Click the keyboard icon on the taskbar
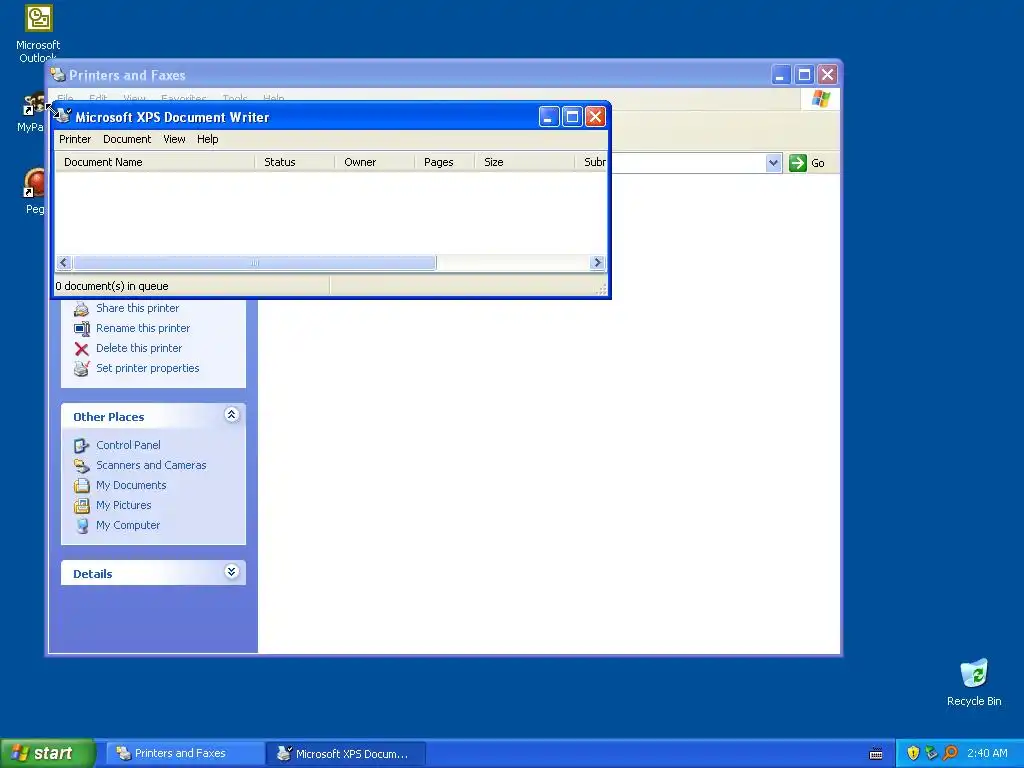Viewport: 1024px width, 768px height. point(876,754)
